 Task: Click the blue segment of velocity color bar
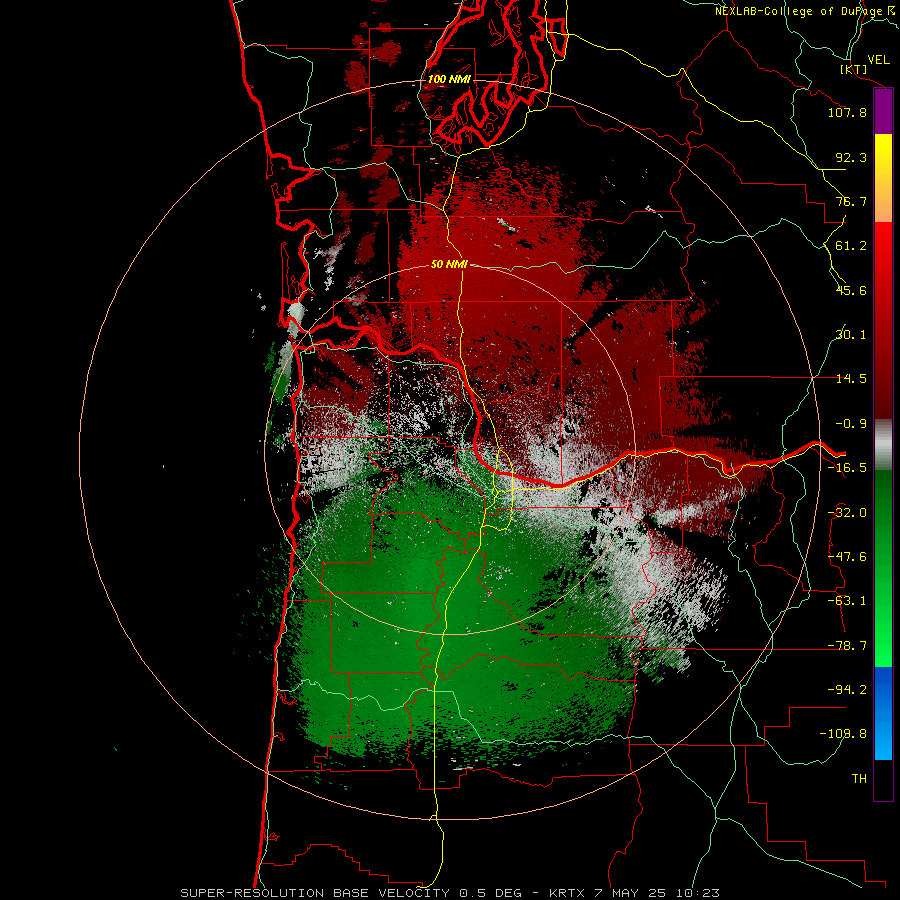(x=883, y=713)
